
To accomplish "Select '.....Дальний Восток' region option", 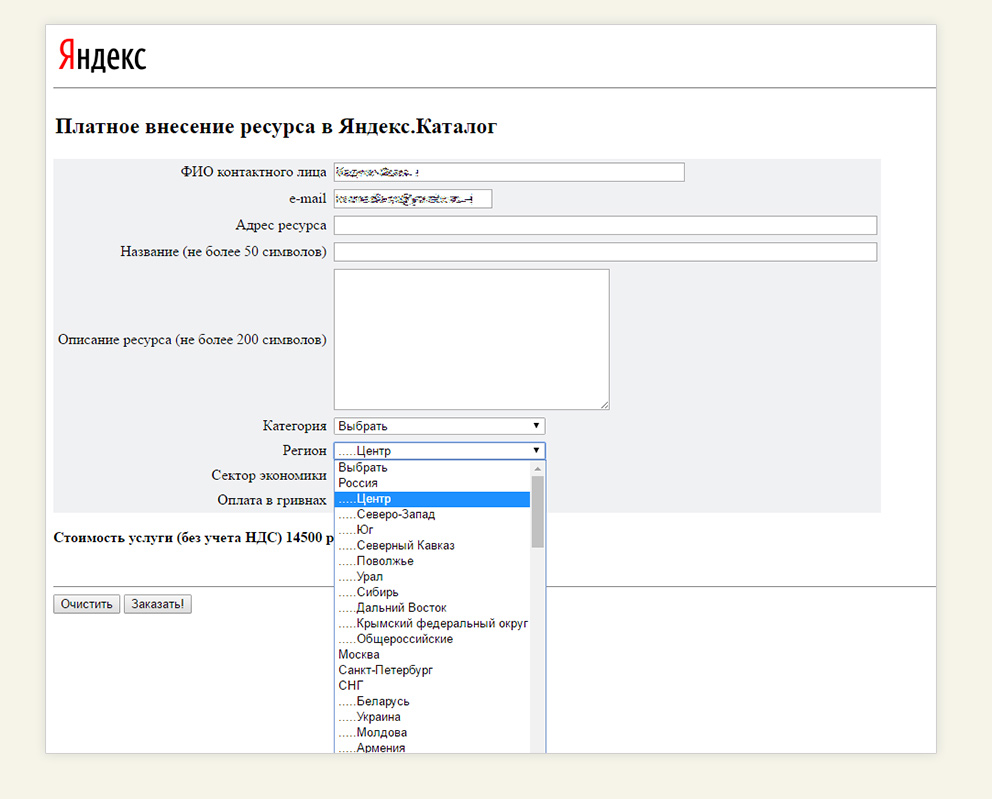I will pyautogui.click(x=432, y=608).
